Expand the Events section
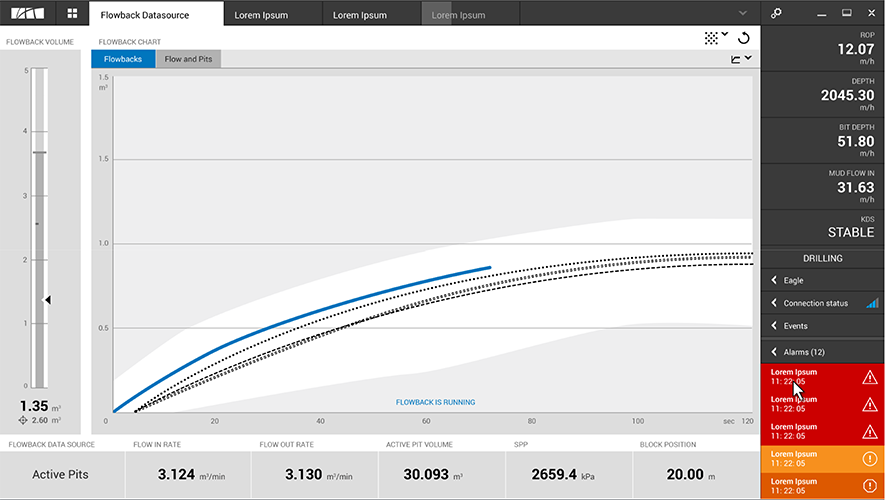The image size is (889, 500). point(774,326)
